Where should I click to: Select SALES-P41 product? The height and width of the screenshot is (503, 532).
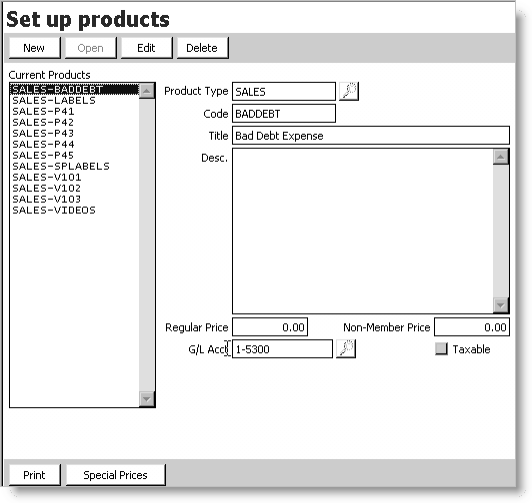point(74,112)
